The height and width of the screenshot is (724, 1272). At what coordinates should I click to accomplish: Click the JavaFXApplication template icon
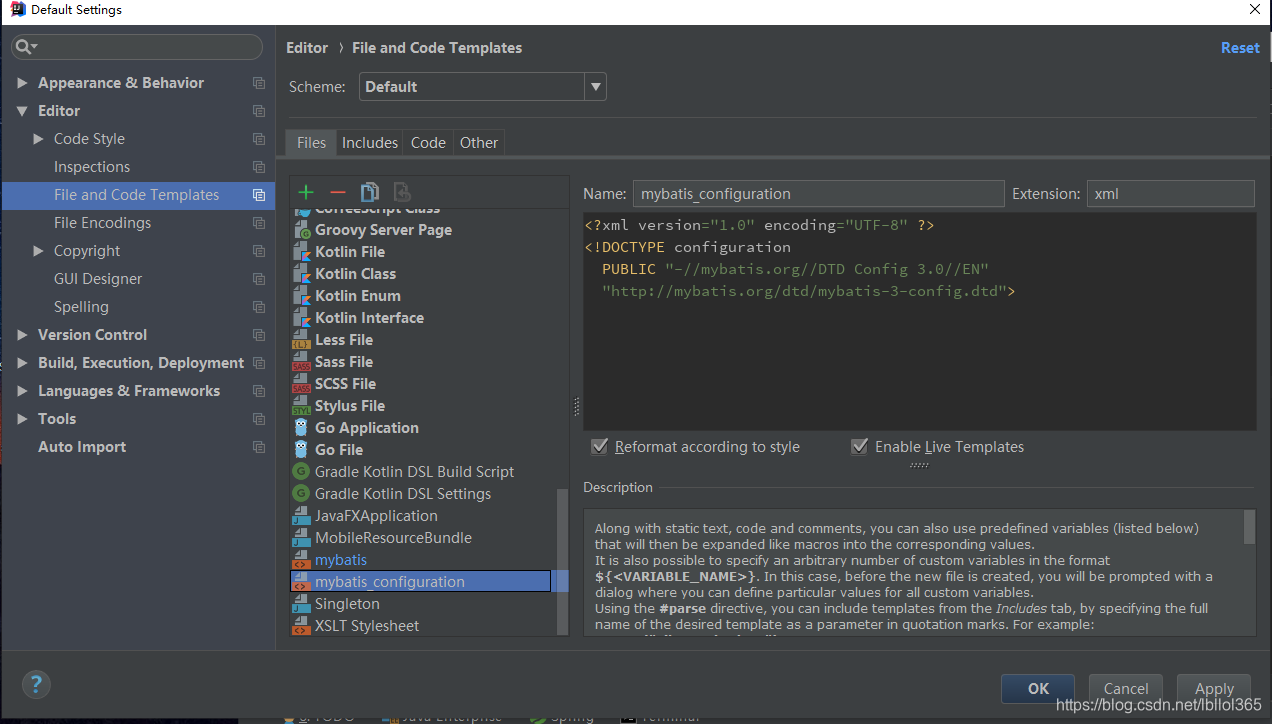pos(301,516)
